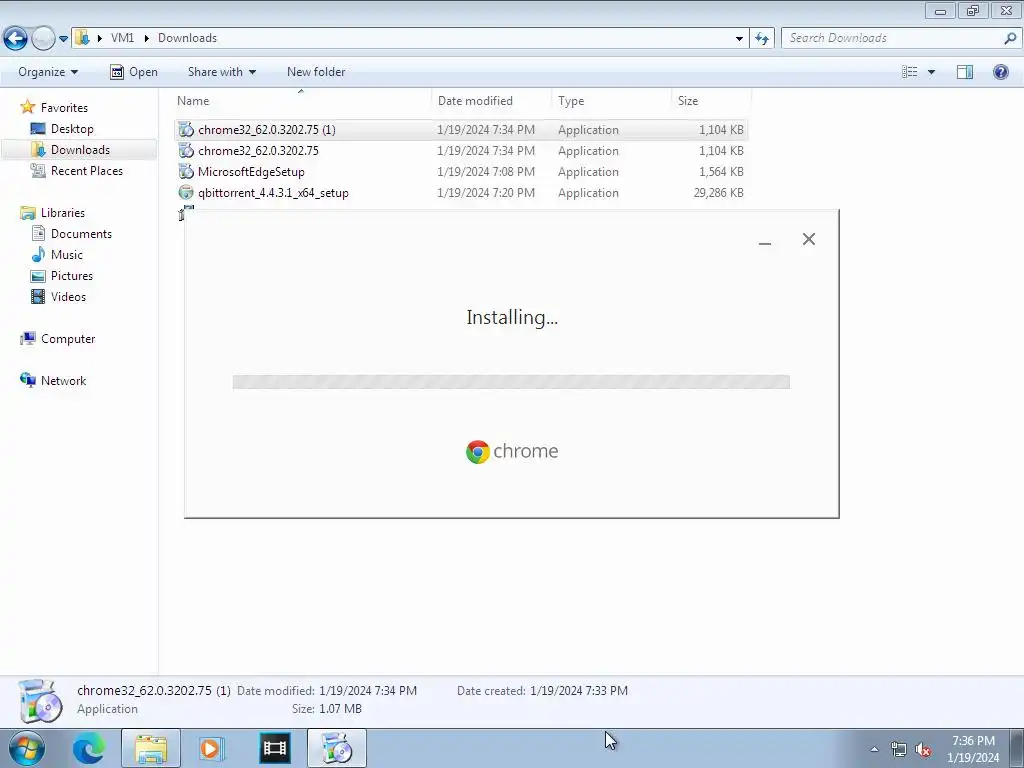Click the 29,286 KB size cell
Viewport: 1024px width, 768px height.
tap(718, 193)
